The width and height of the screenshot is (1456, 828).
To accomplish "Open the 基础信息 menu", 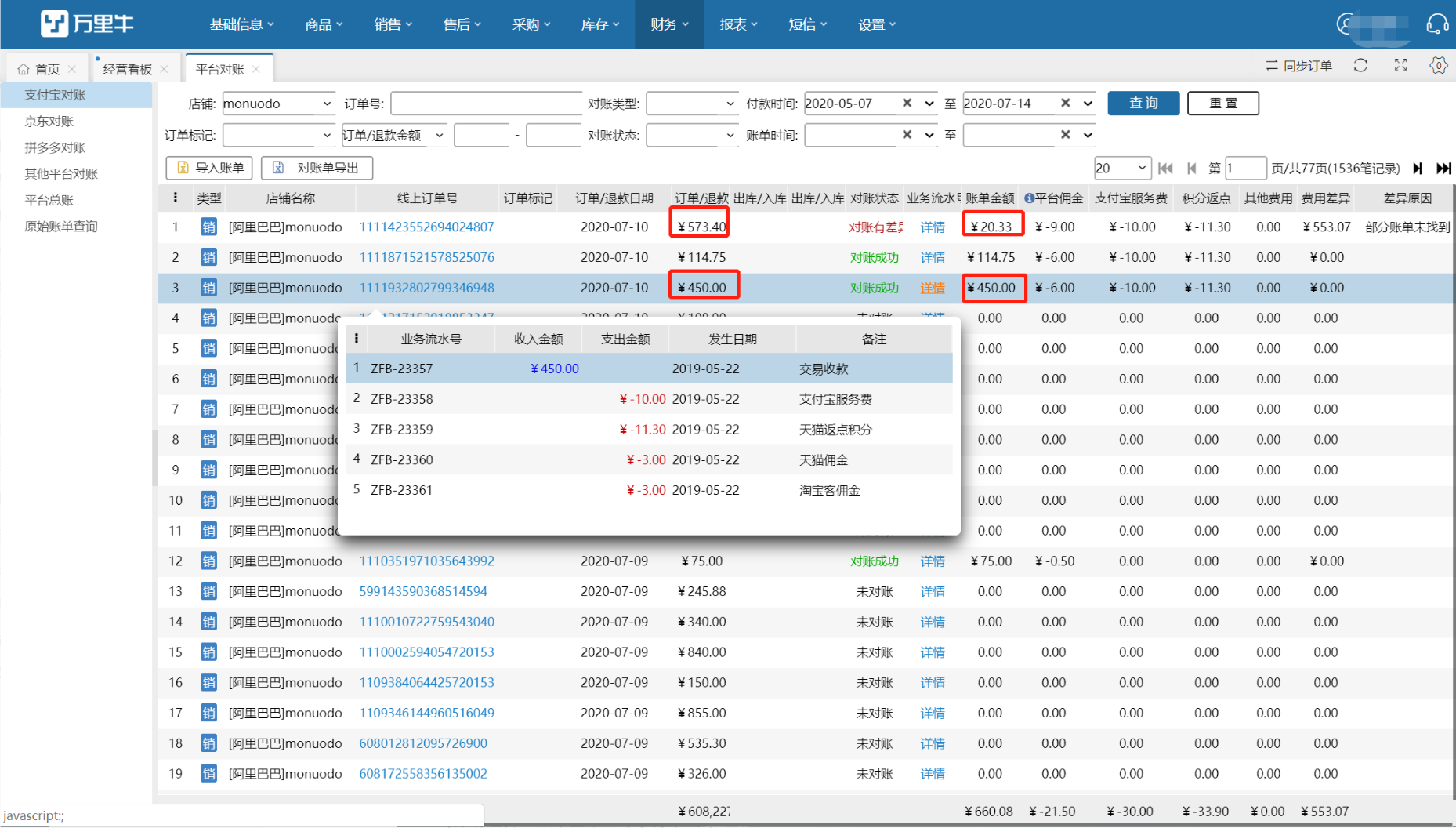I will pyautogui.click(x=242, y=24).
